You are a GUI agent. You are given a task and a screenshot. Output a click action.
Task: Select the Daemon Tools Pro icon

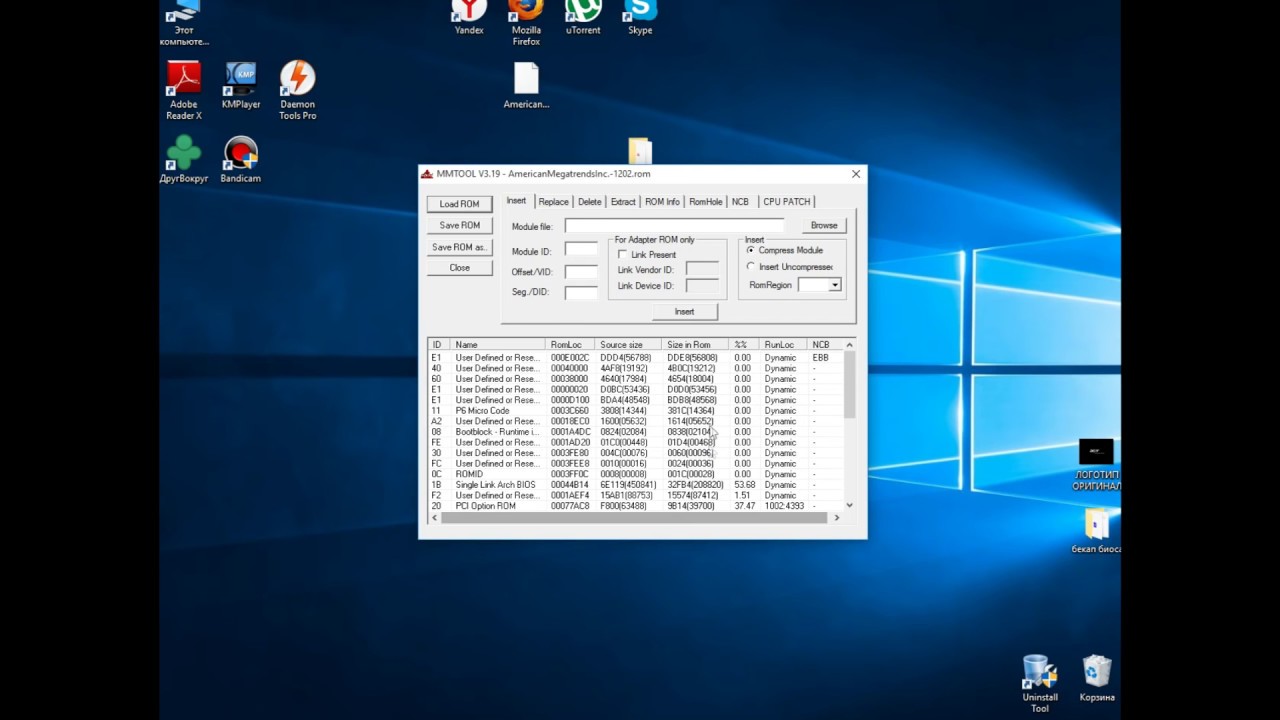[x=297, y=90]
